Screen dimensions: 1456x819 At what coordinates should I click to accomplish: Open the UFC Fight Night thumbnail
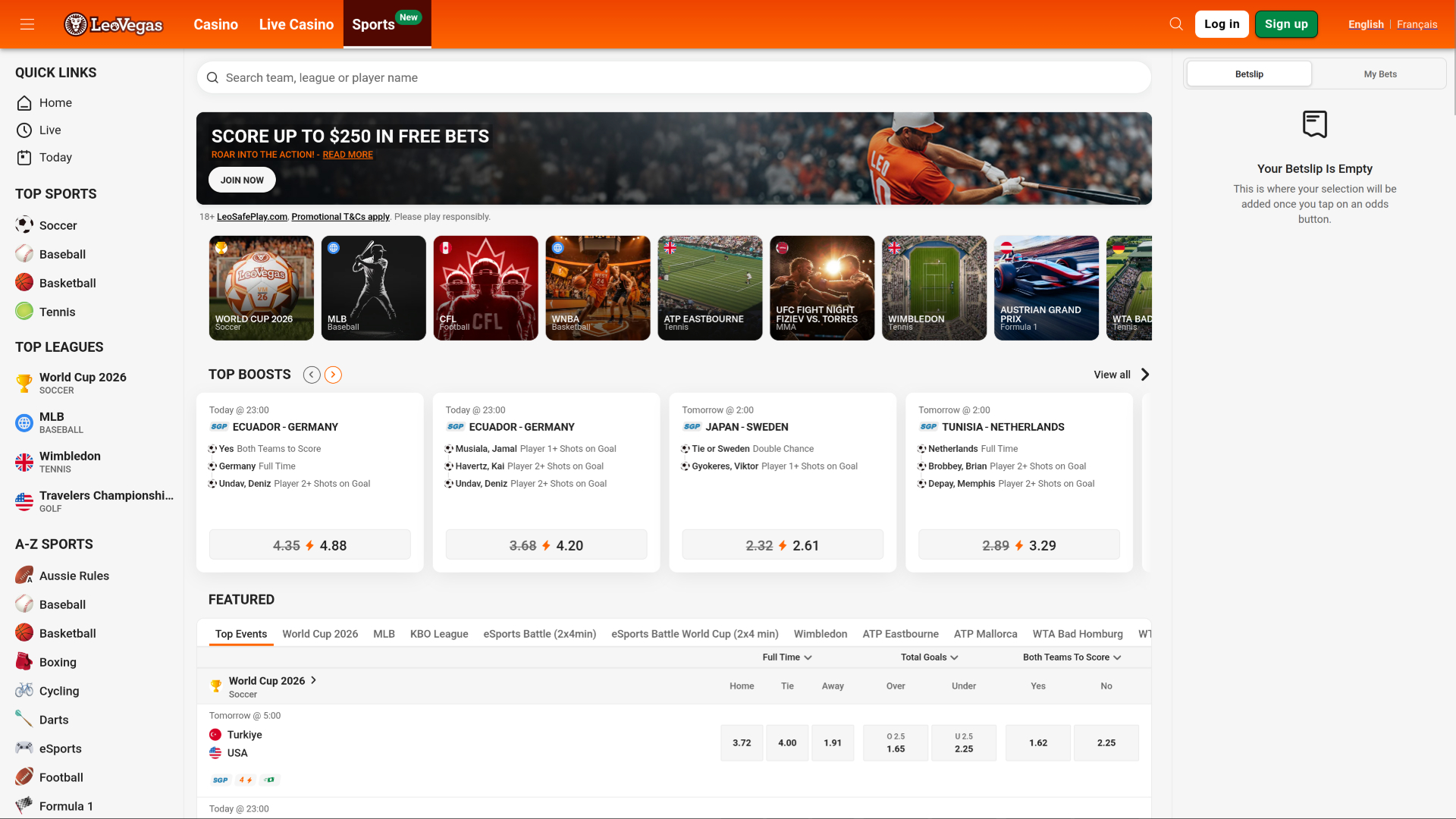click(x=822, y=288)
